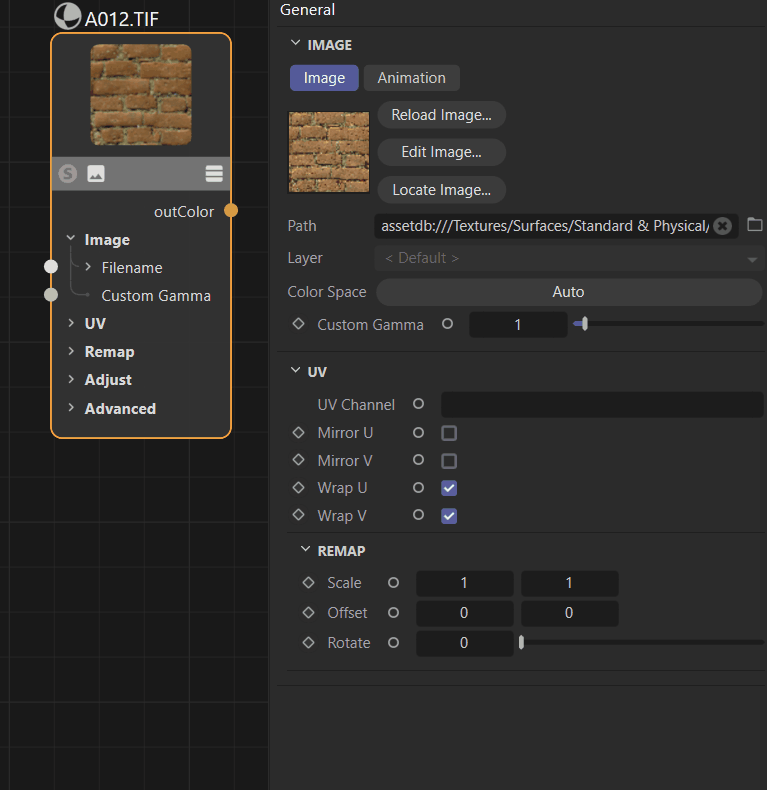The width and height of the screenshot is (767, 790).
Task: Click the Locate Image... button
Action: pyautogui.click(x=441, y=190)
